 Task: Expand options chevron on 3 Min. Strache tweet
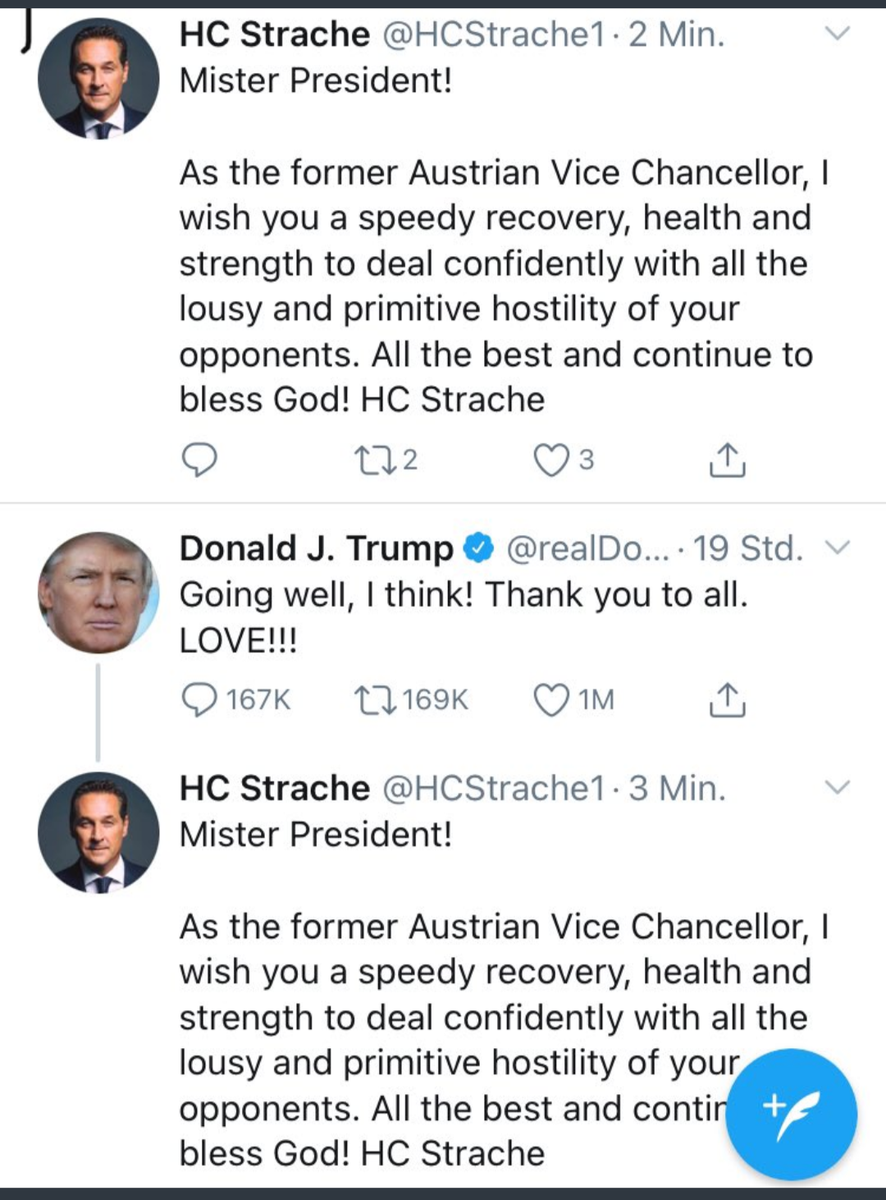840,787
